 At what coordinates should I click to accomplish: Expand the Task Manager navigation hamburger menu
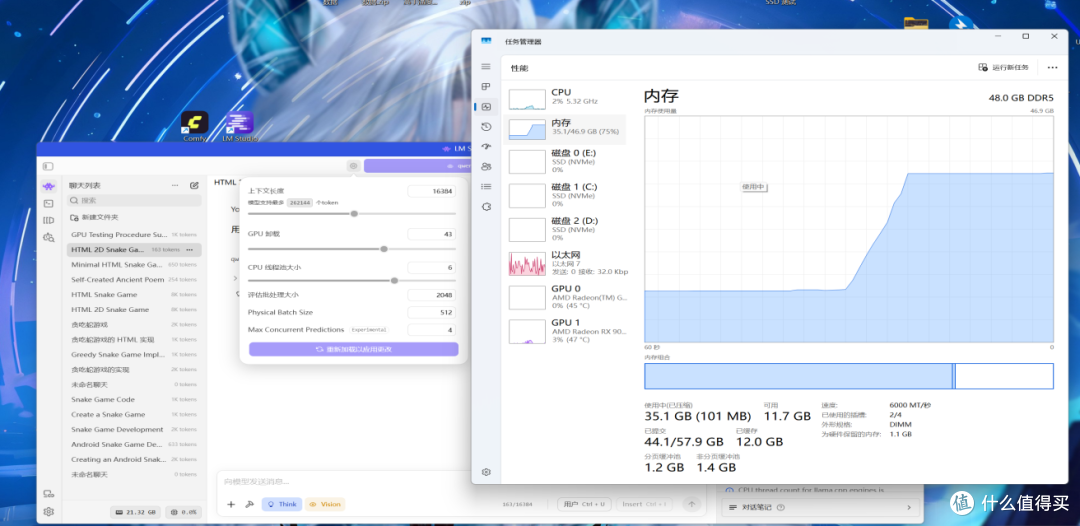[x=486, y=66]
